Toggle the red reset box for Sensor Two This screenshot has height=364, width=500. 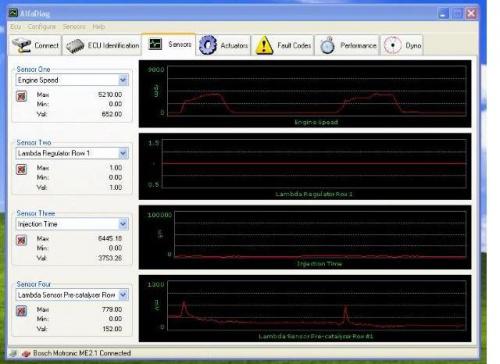(x=22, y=169)
